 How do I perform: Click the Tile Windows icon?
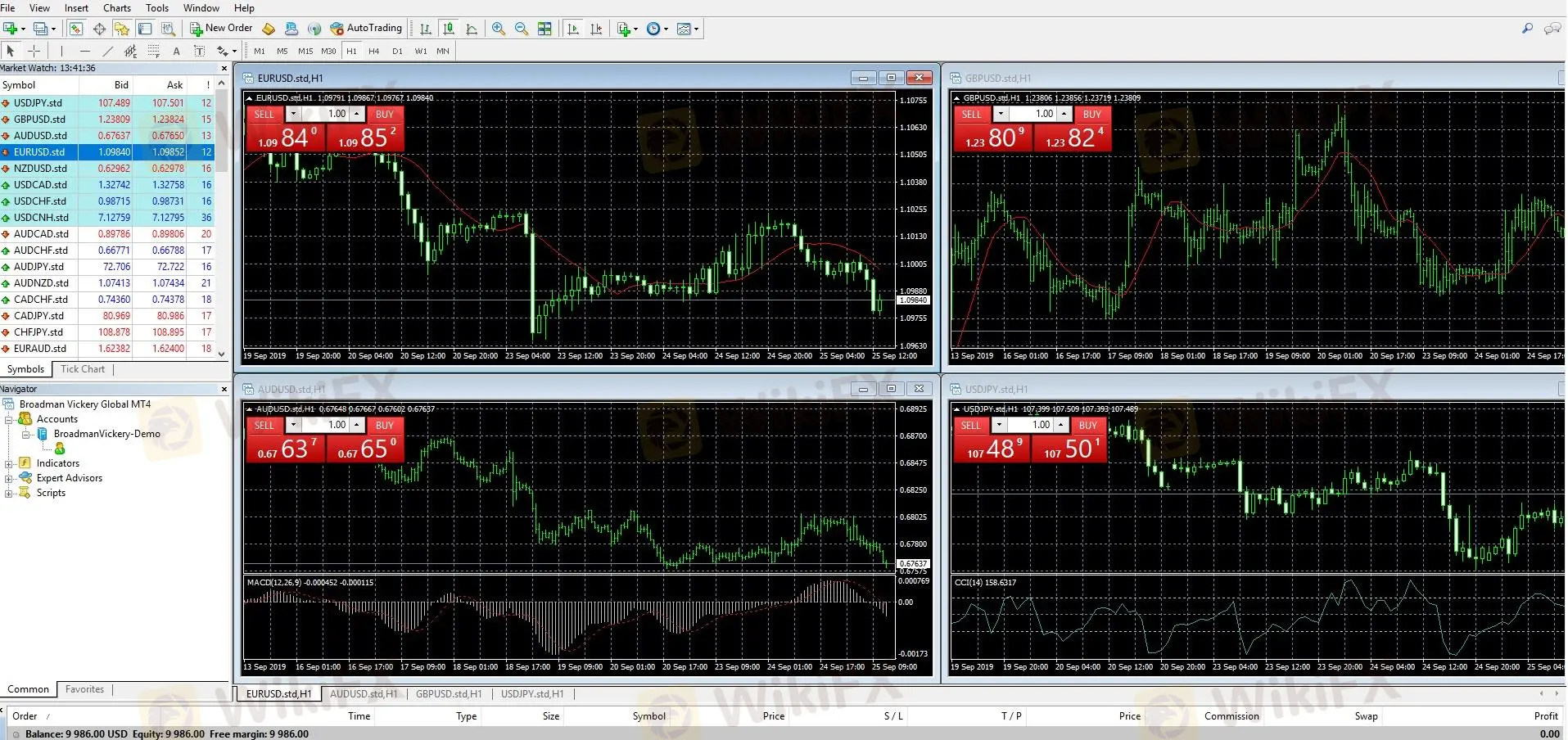coord(545,29)
